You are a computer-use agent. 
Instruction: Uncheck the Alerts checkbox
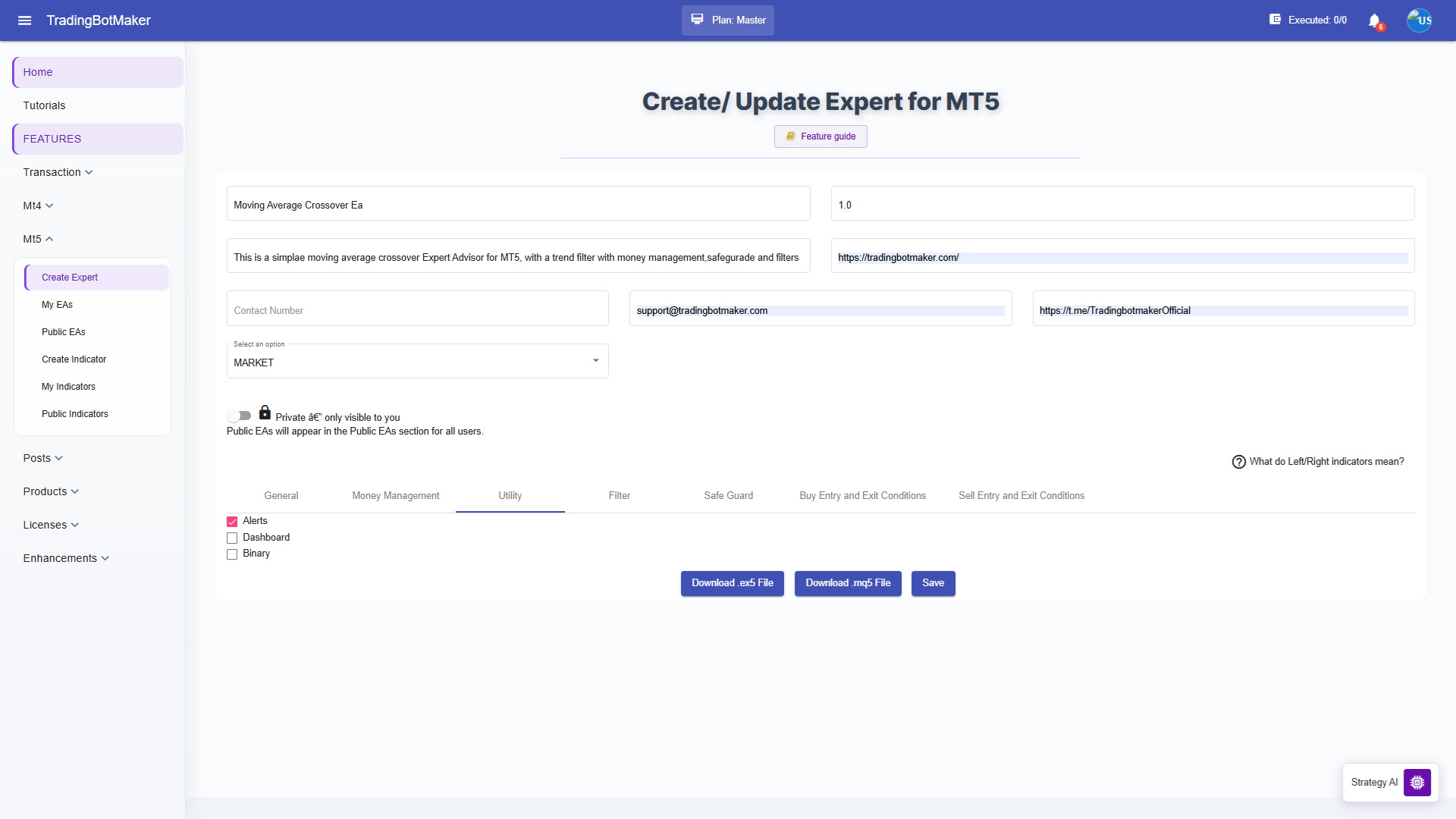coord(232,522)
